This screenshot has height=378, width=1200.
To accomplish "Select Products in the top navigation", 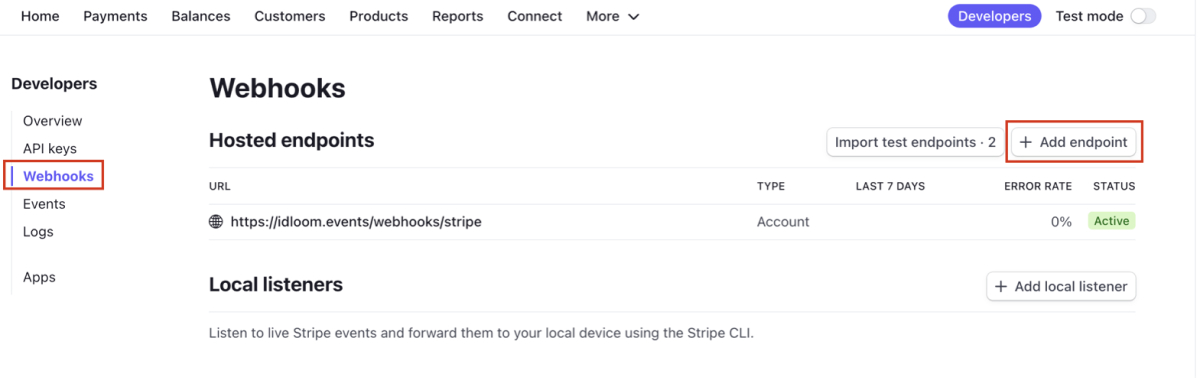I will [379, 16].
